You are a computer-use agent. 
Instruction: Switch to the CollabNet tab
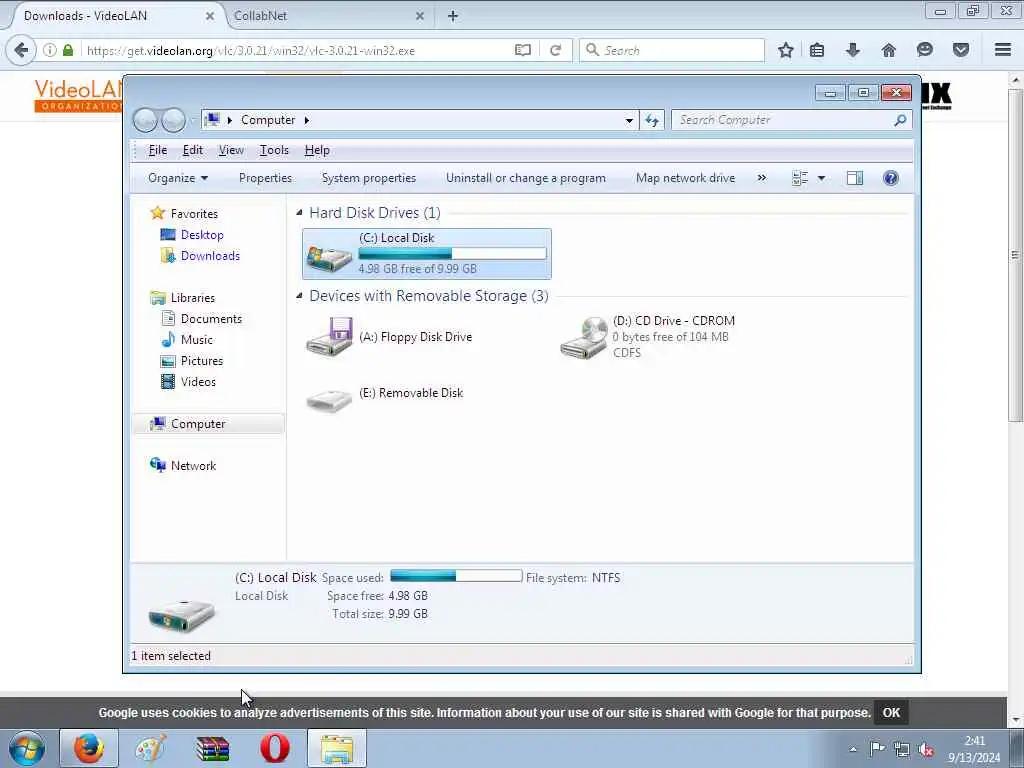[x=327, y=16]
